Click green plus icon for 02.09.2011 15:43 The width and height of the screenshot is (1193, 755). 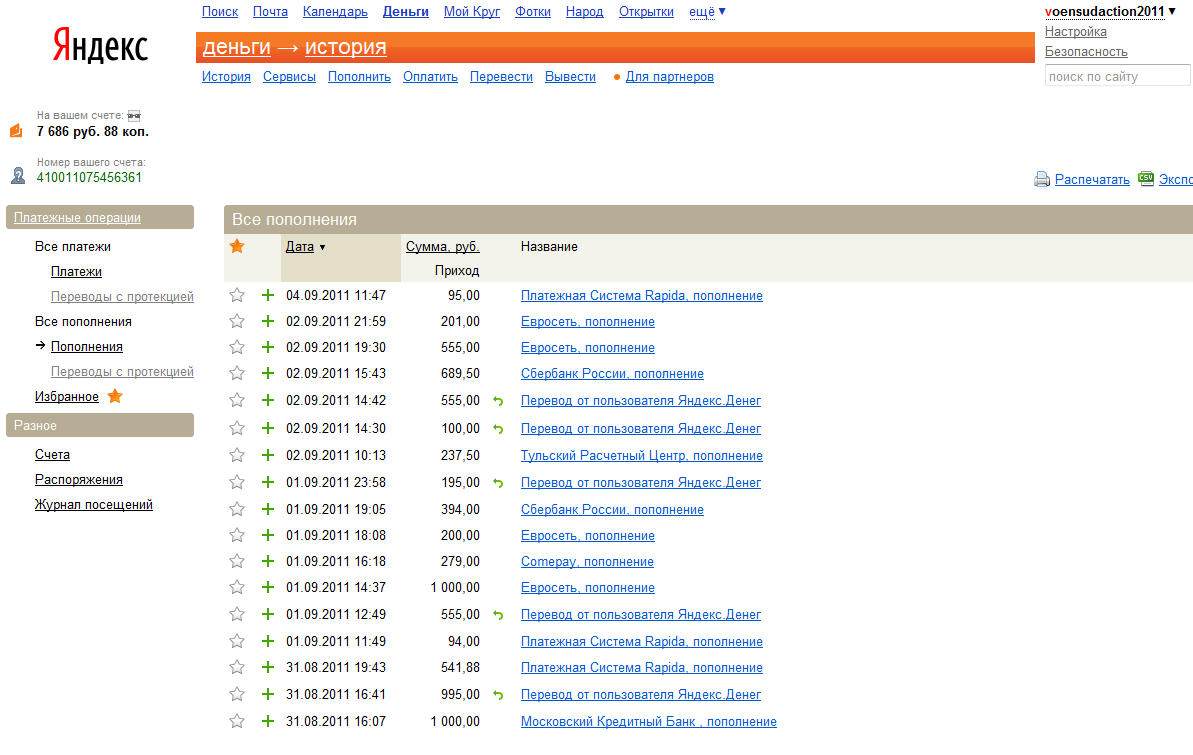(x=268, y=373)
